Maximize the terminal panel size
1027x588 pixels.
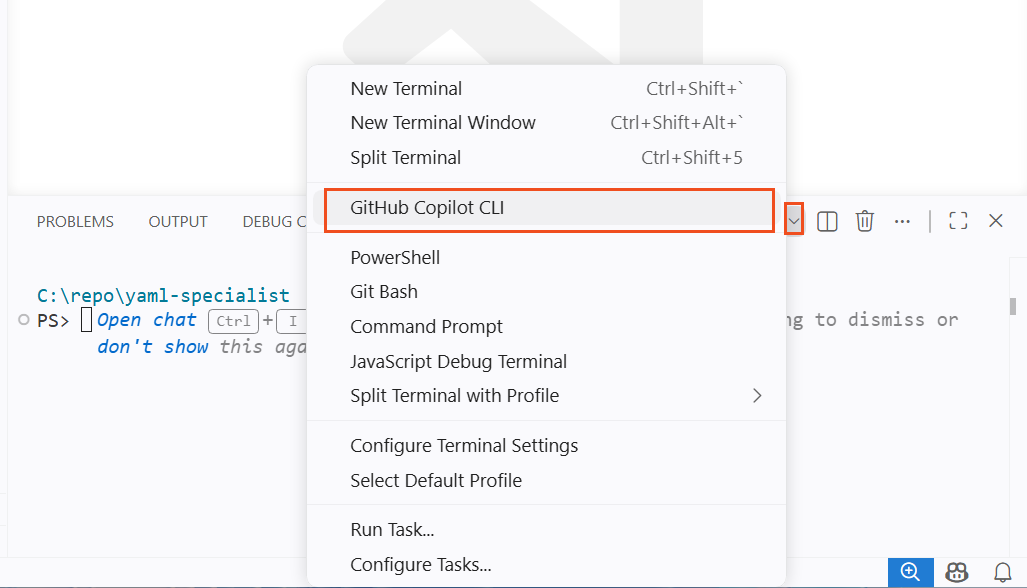957,221
